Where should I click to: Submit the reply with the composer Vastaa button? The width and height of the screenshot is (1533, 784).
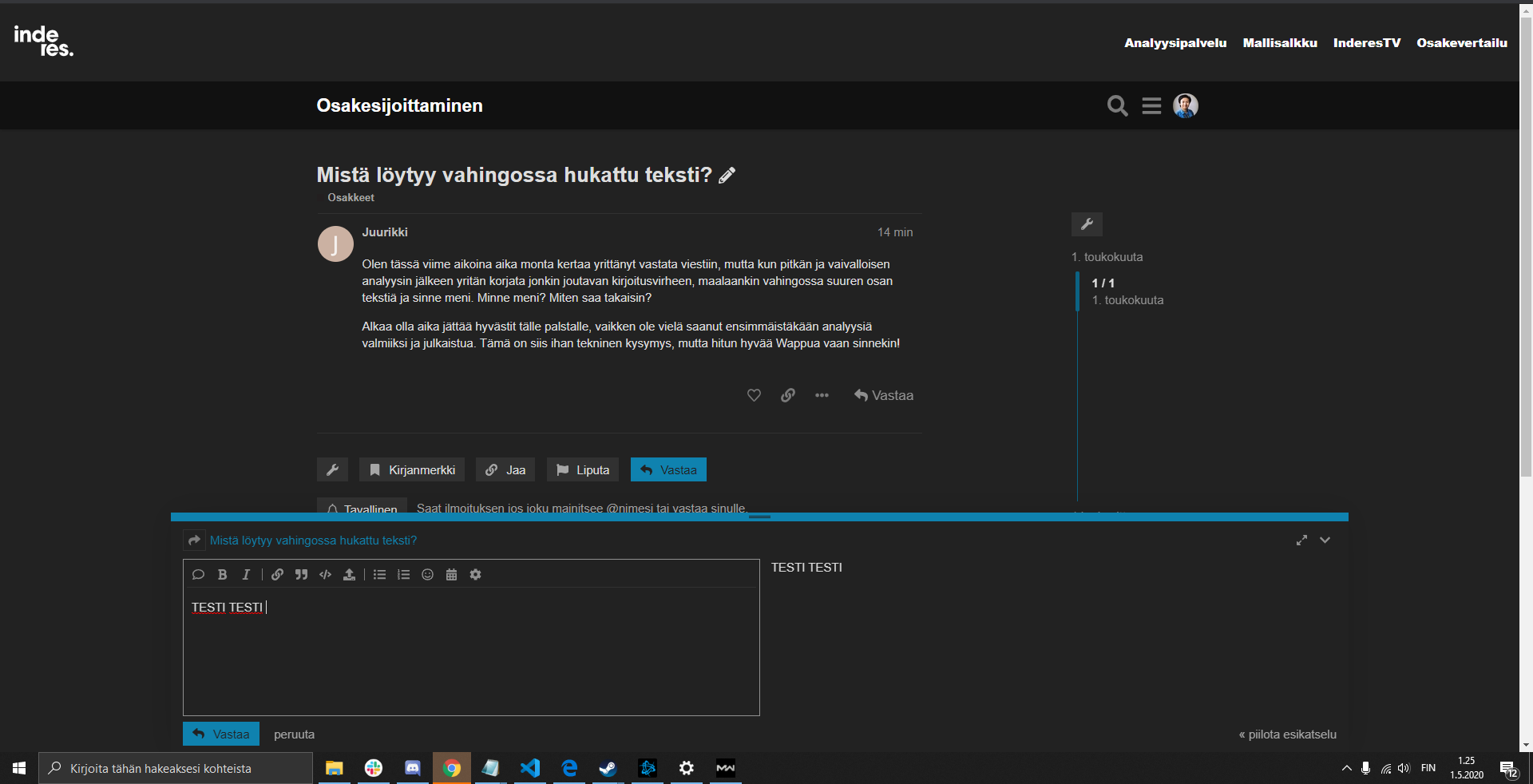(x=221, y=735)
